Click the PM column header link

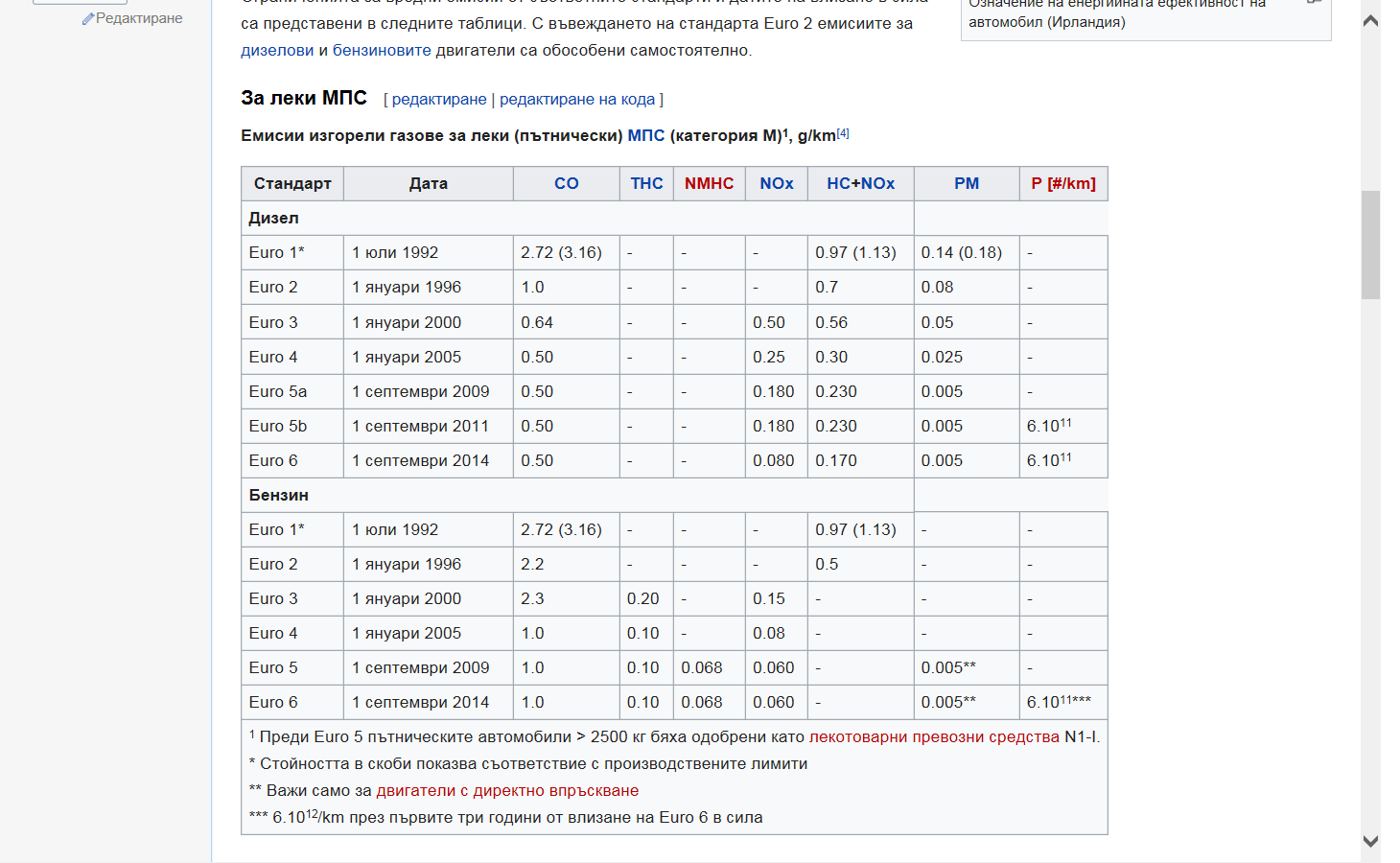click(966, 183)
